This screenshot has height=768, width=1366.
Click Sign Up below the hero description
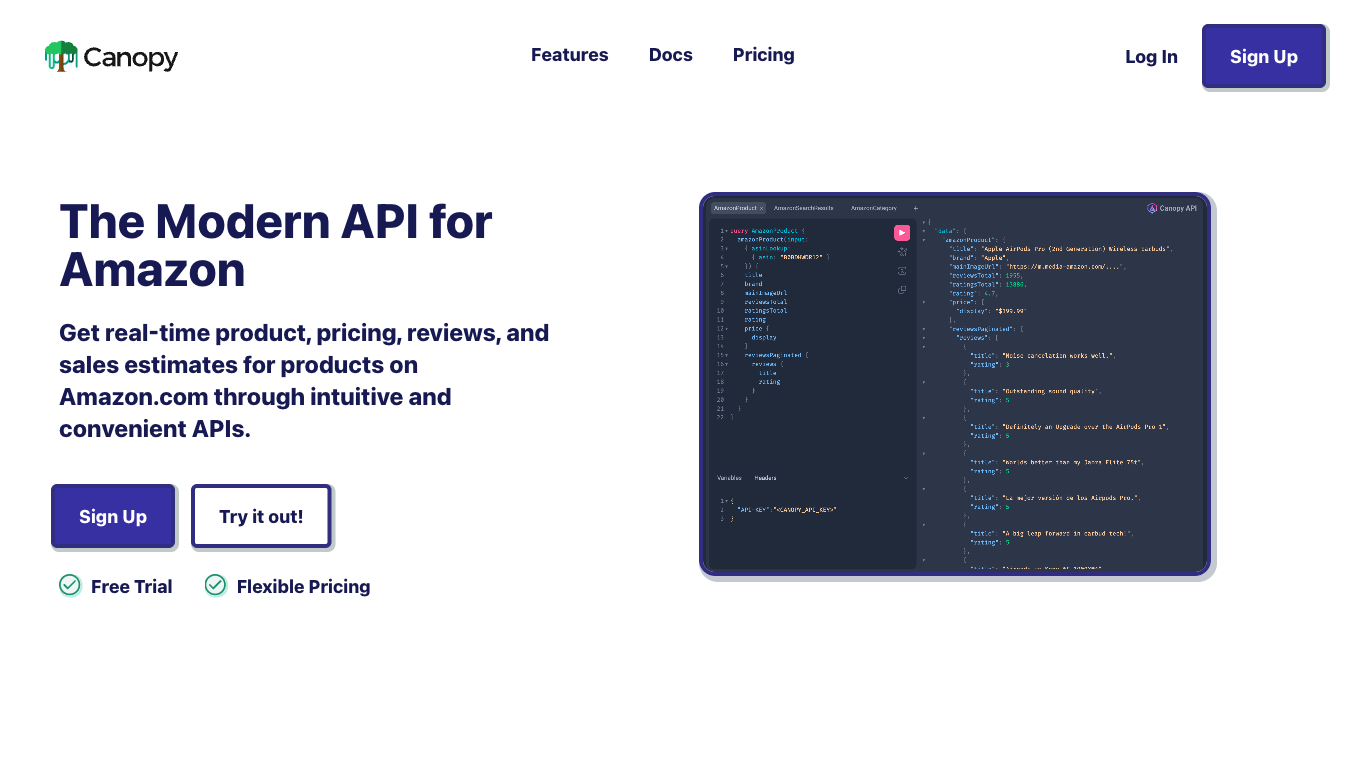pyautogui.click(x=113, y=516)
